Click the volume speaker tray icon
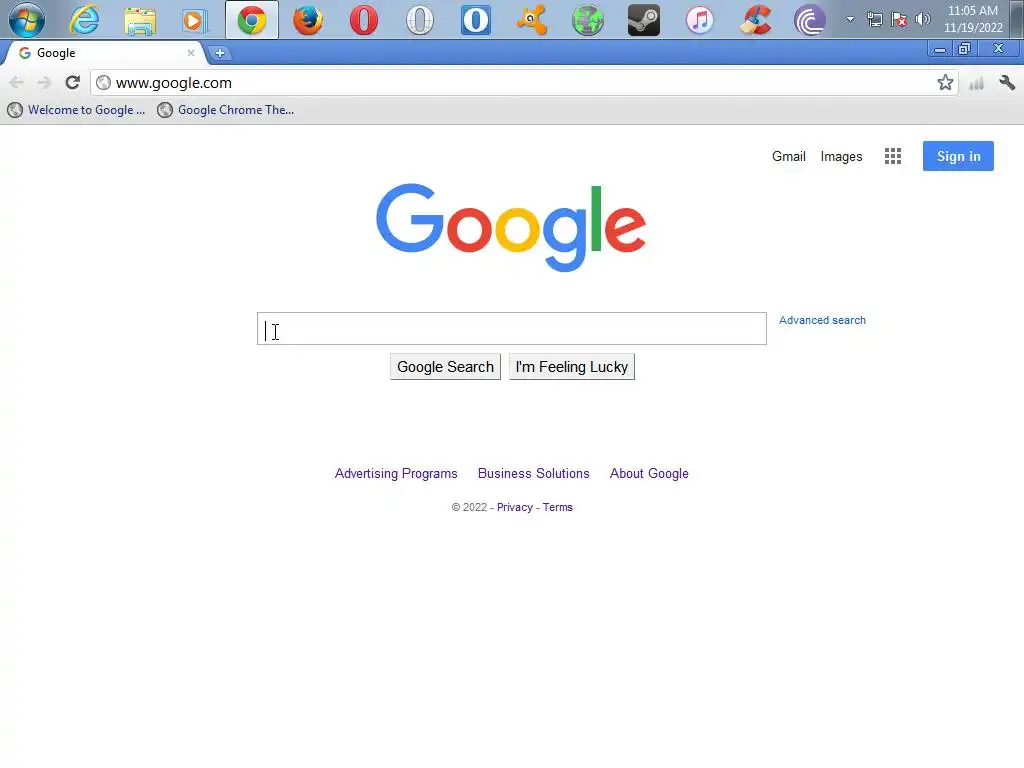This screenshot has width=1024, height=768. click(x=923, y=19)
